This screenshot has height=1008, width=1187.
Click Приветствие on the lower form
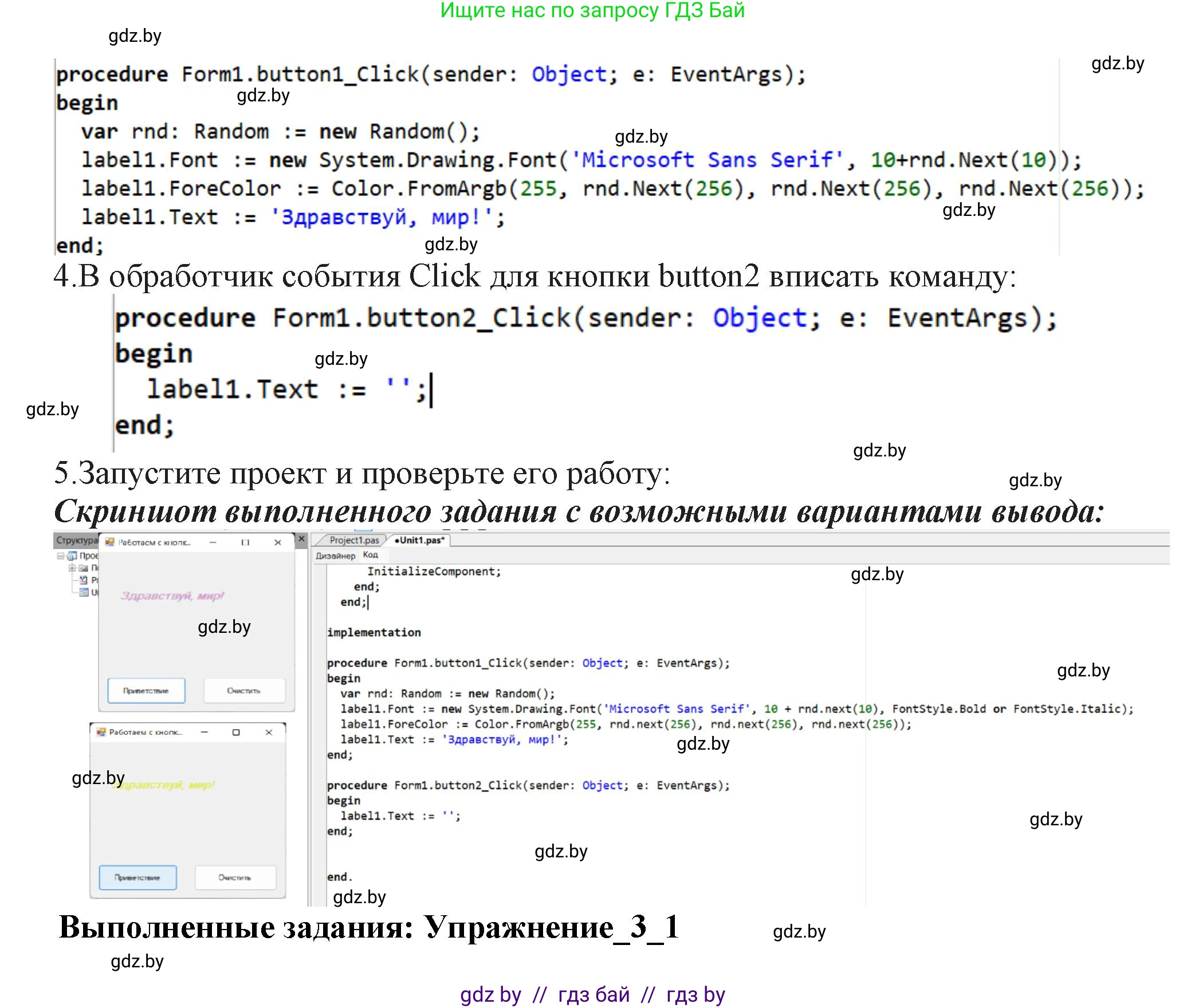(137, 877)
